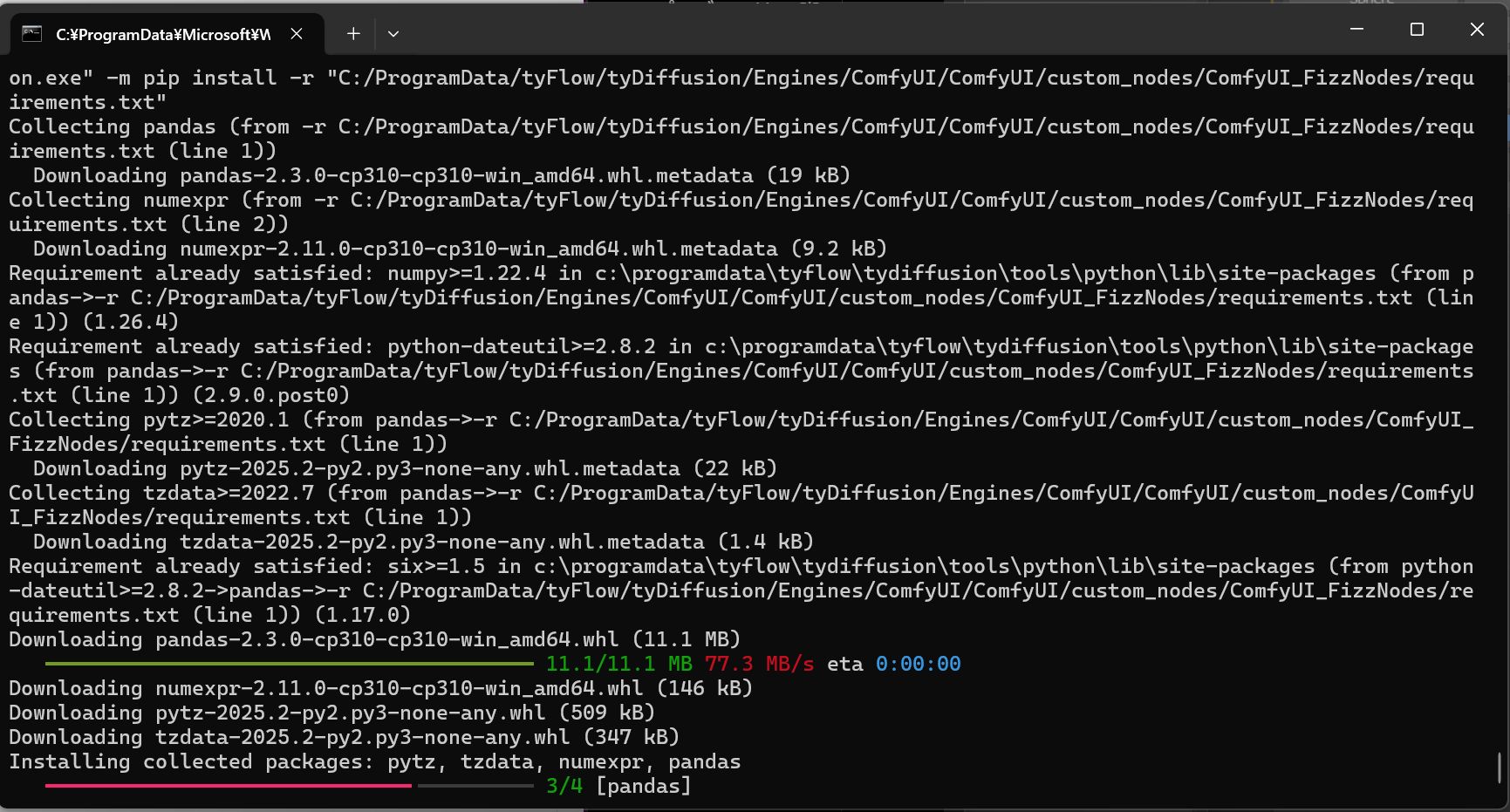Image resolution: width=1510 pixels, height=812 pixels.
Task: Click the '(1.26.4)' numpy version text
Action: (130, 322)
